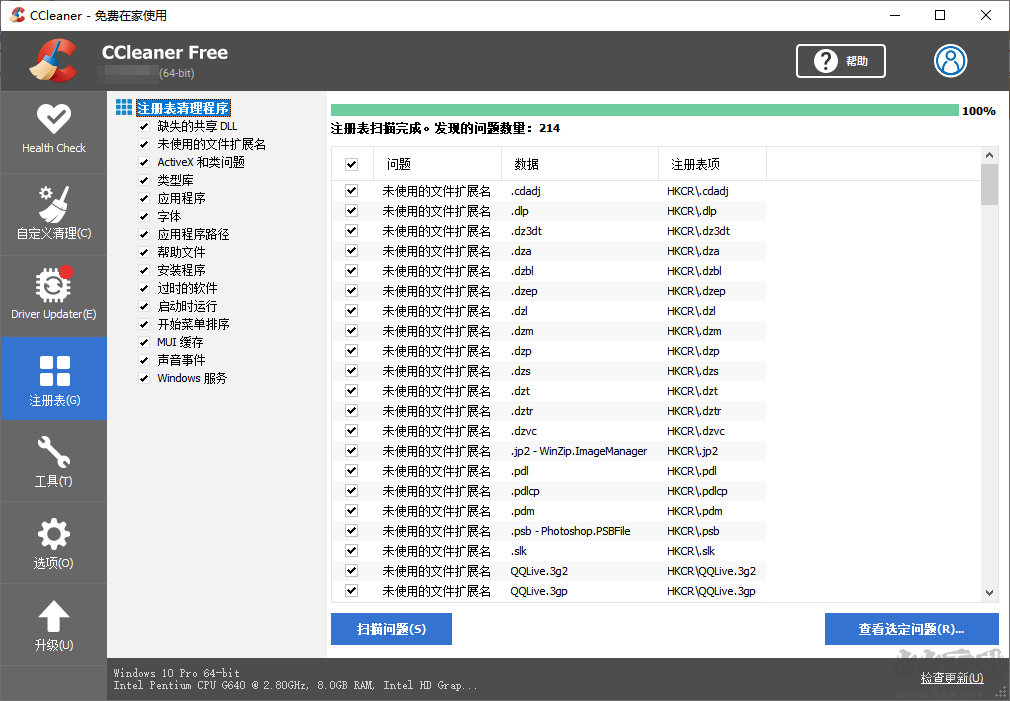Open the user account icon
Screen dimensions: 1010x701
pos(950,60)
